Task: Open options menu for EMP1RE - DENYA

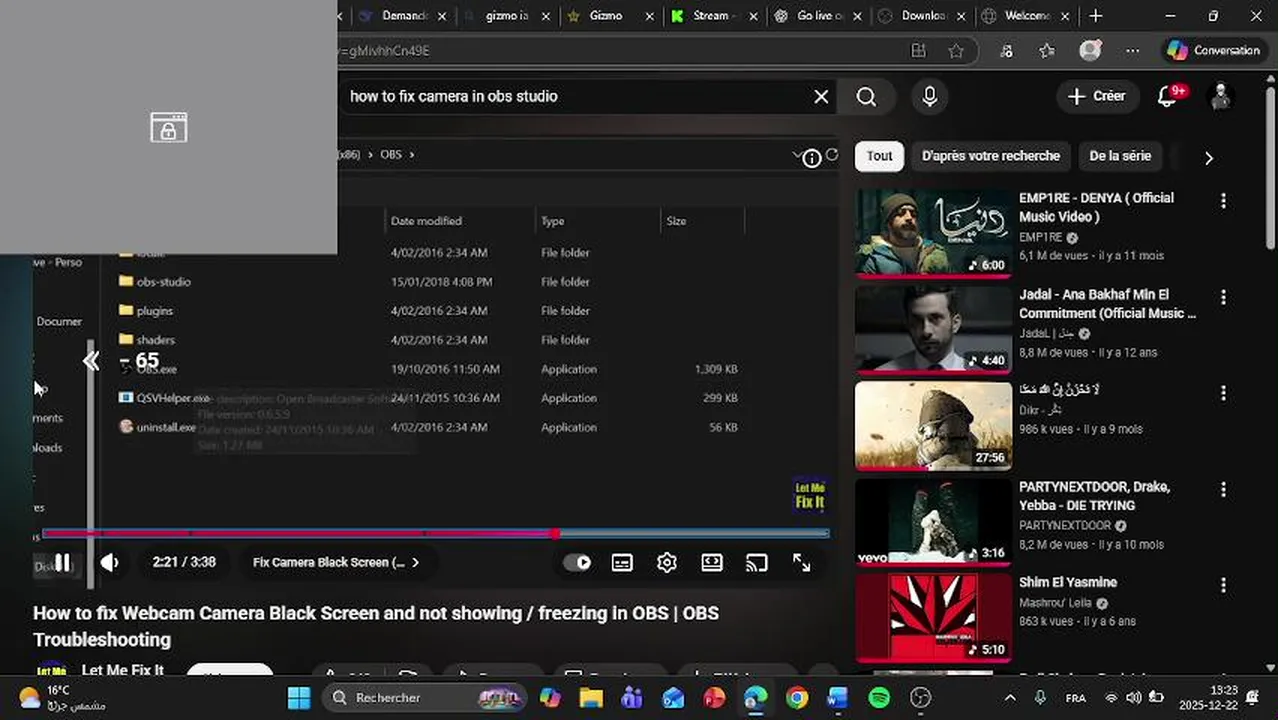Action: pos(1223,201)
